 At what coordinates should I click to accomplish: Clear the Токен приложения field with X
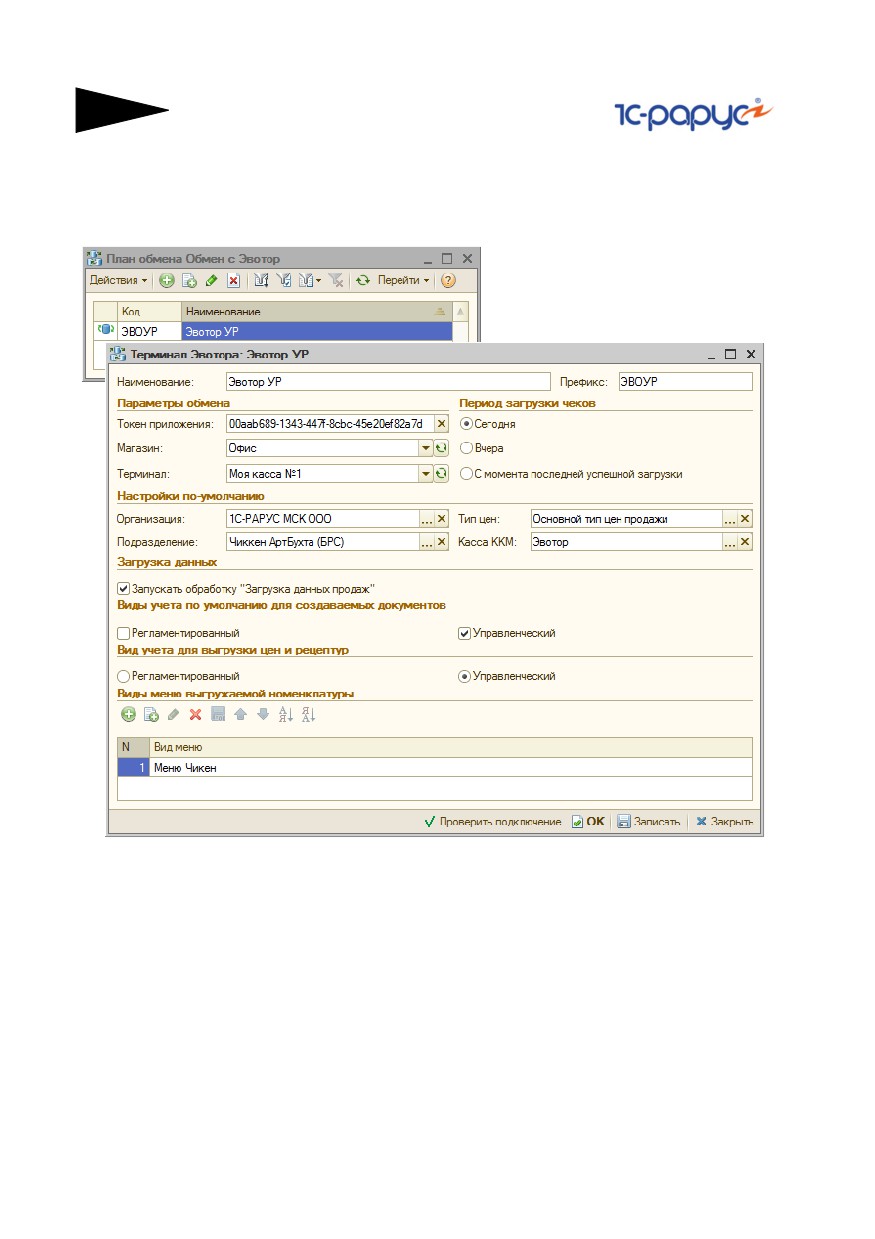click(x=441, y=424)
